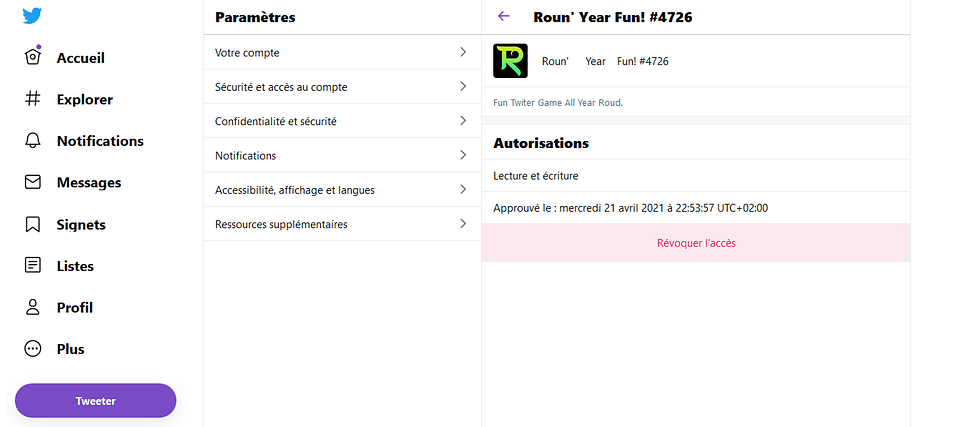The image size is (958, 427).
Task: Select Ressources supplémentaires in Paramètres
Action: click(342, 224)
